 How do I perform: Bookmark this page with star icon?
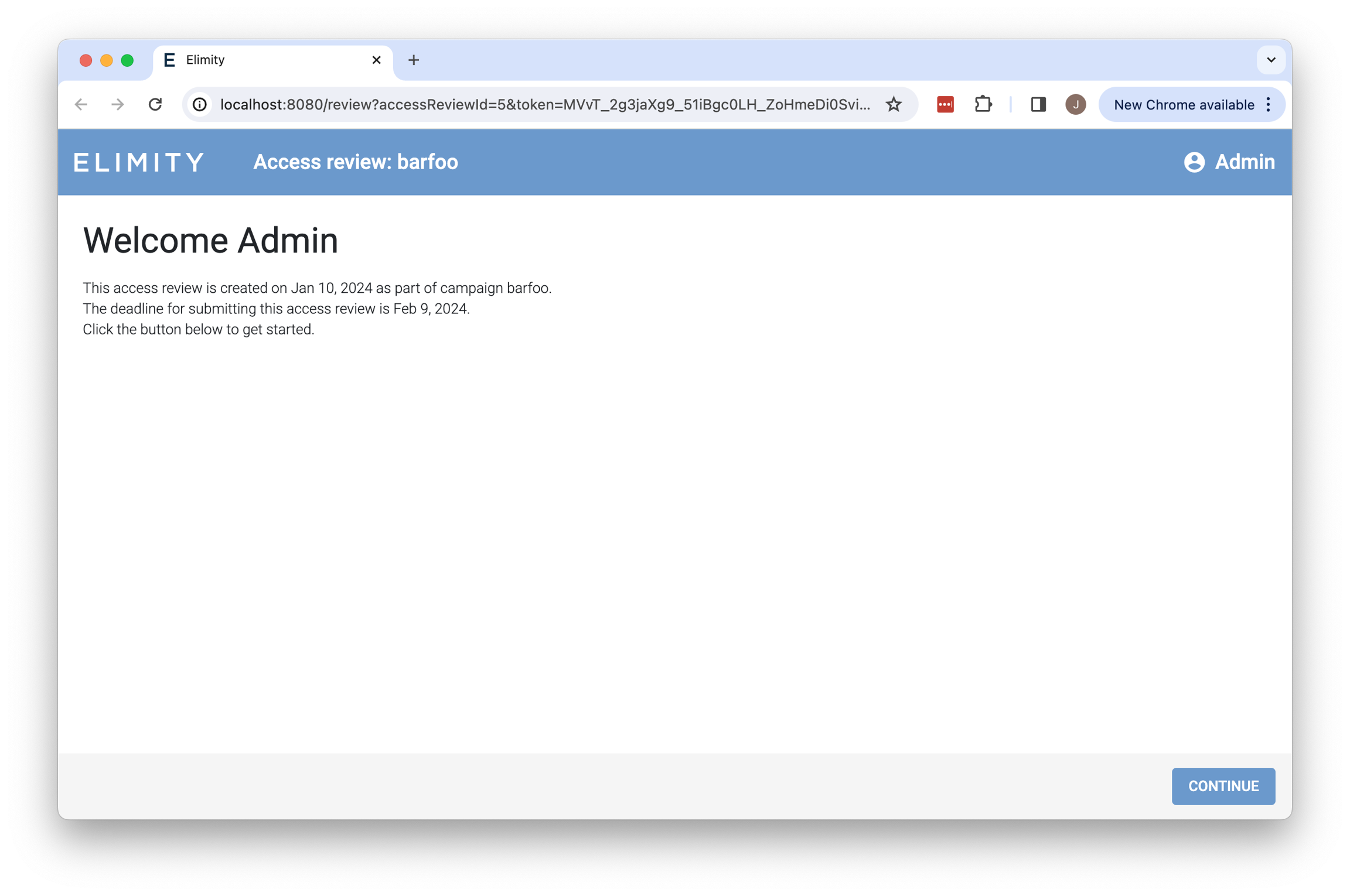[x=893, y=105]
